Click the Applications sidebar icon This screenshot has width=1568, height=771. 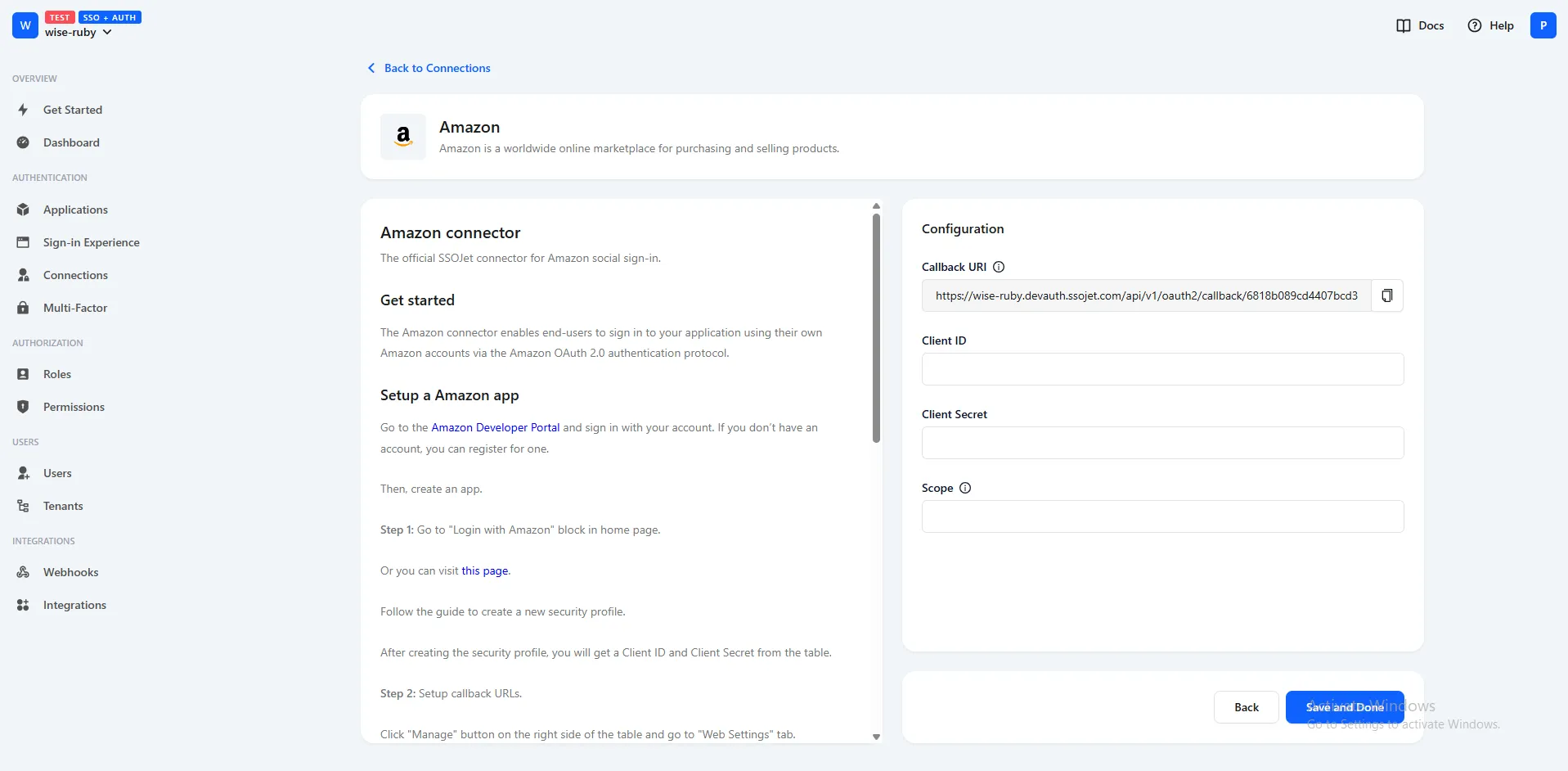pyautogui.click(x=24, y=209)
